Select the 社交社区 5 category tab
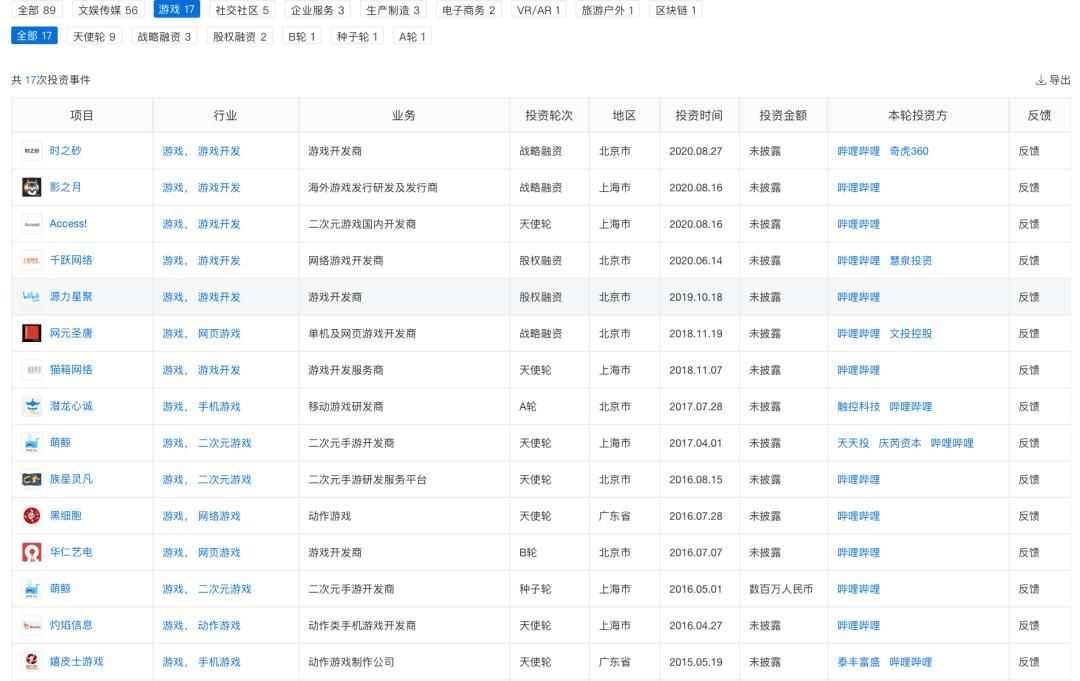Viewport: 1080px width, 681px height. (x=240, y=9)
